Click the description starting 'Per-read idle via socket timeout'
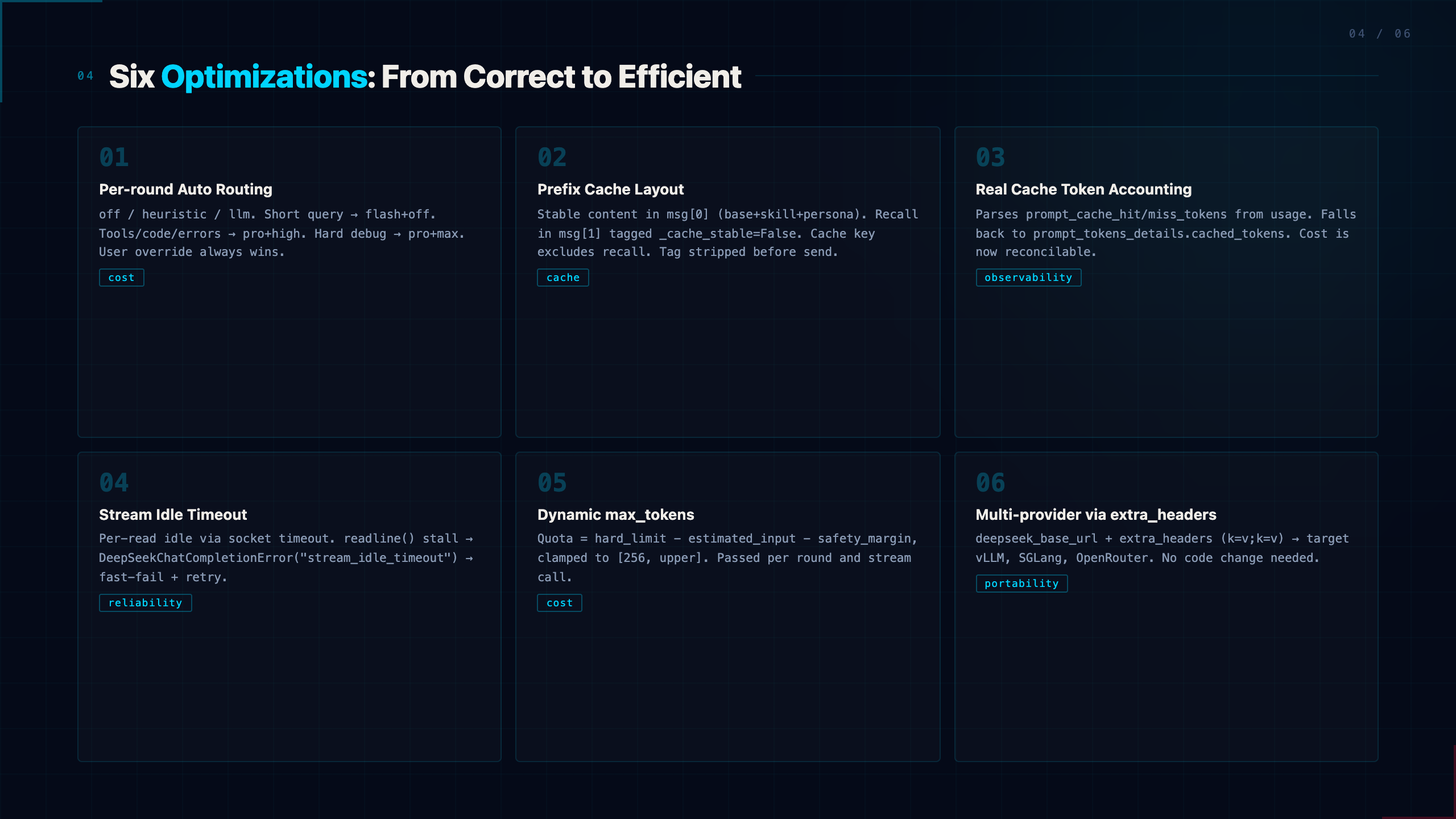Screen dimensions: 1456x819 point(286,557)
